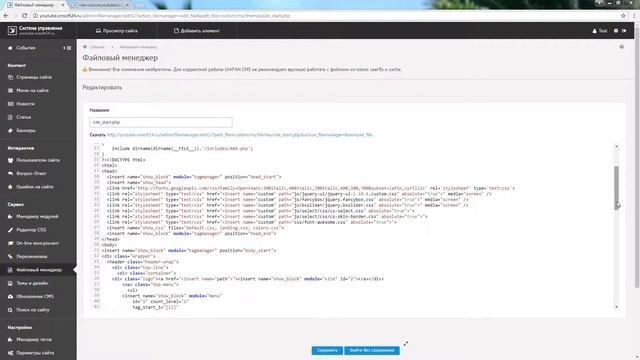
Task: Click the blue 'Сохранить' button
Action: pos(327,350)
